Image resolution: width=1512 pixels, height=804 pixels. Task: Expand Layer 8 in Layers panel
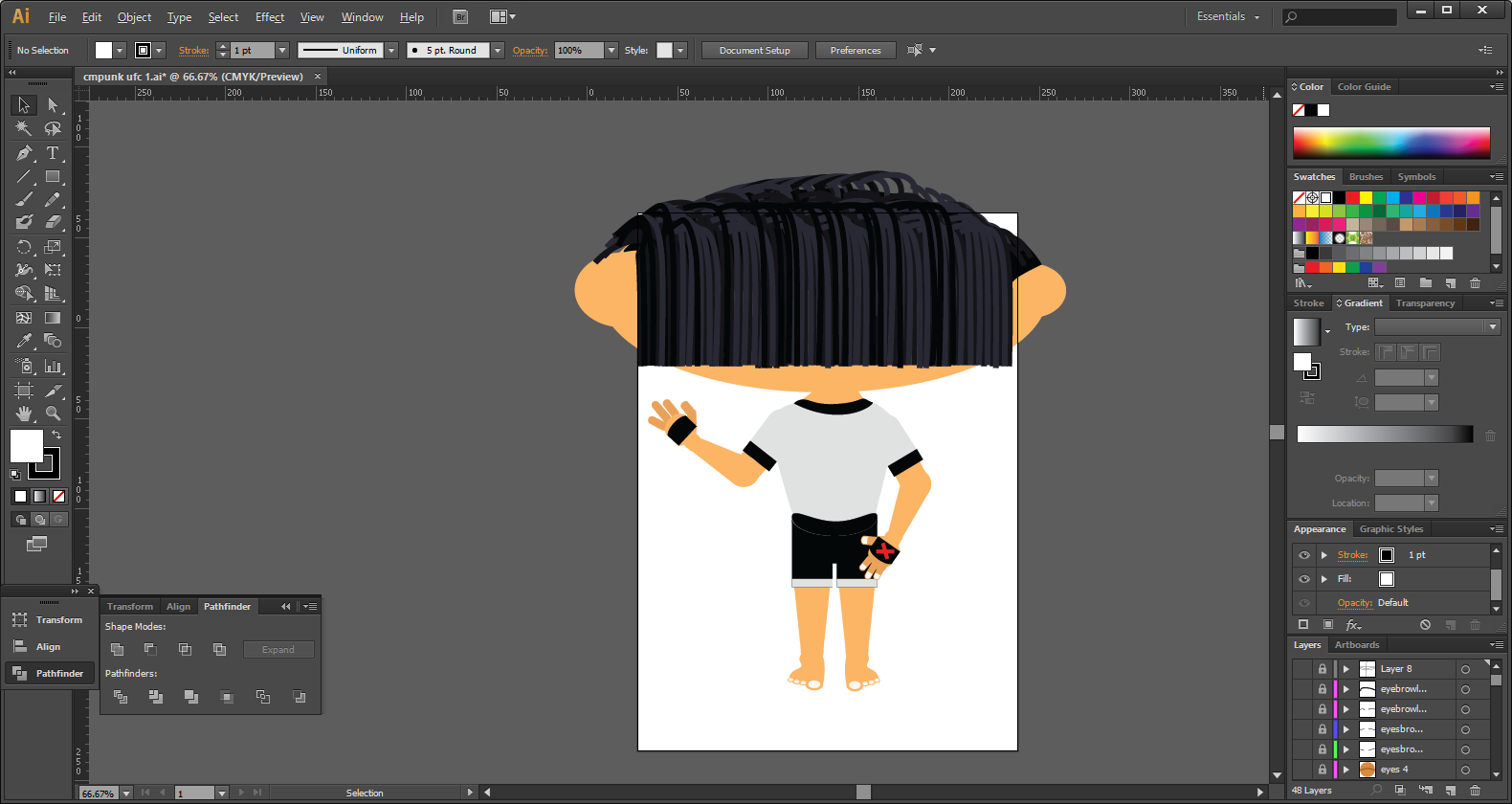tap(1345, 669)
